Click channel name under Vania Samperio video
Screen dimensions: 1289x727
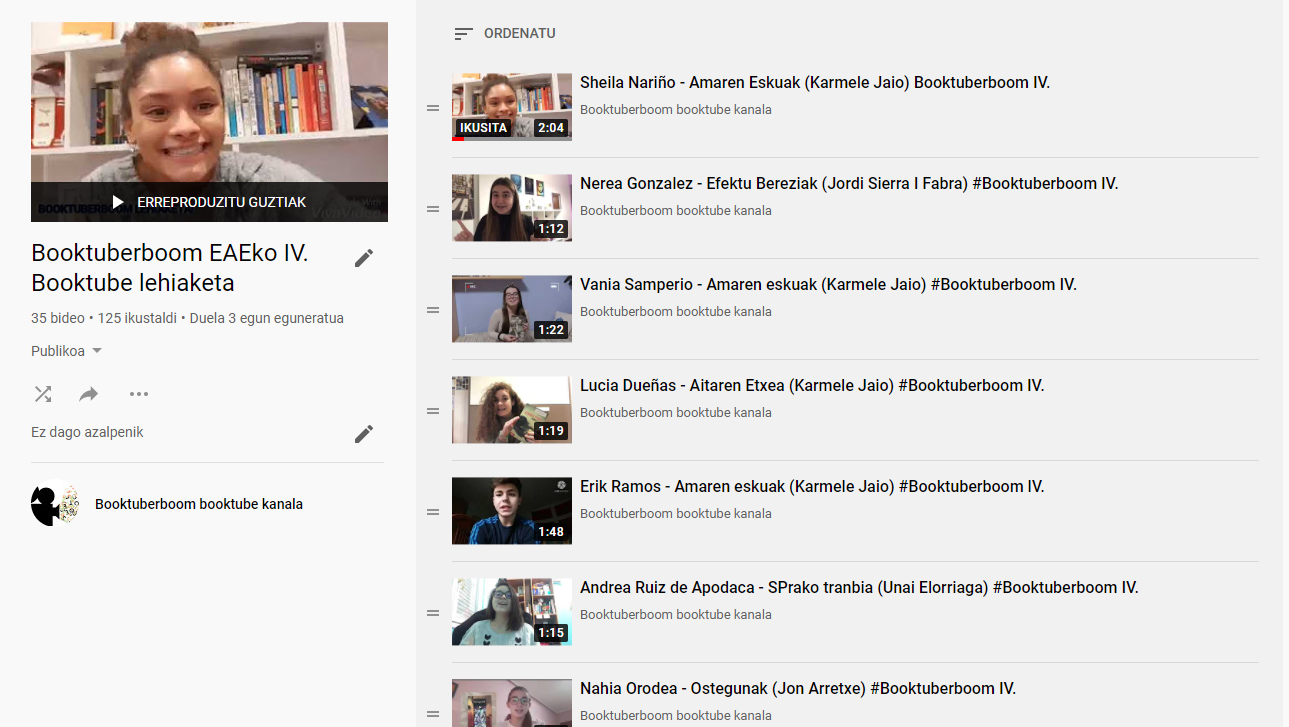pos(676,312)
